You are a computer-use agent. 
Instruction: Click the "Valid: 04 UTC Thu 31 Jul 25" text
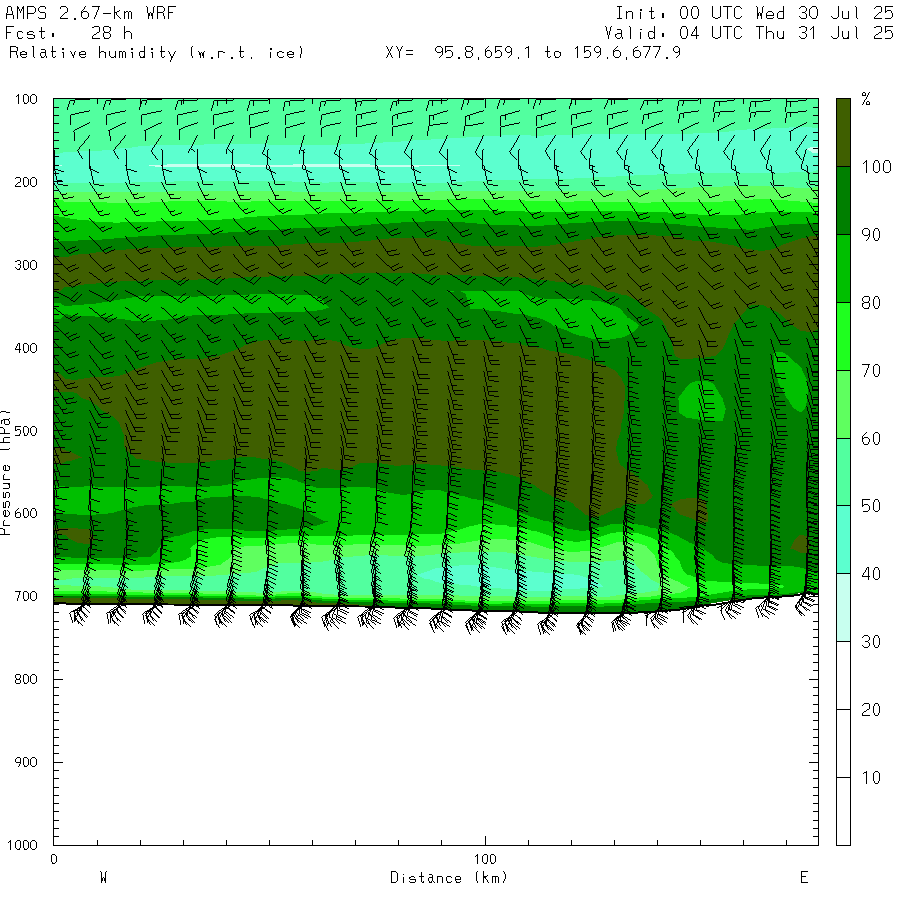tap(749, 33)
